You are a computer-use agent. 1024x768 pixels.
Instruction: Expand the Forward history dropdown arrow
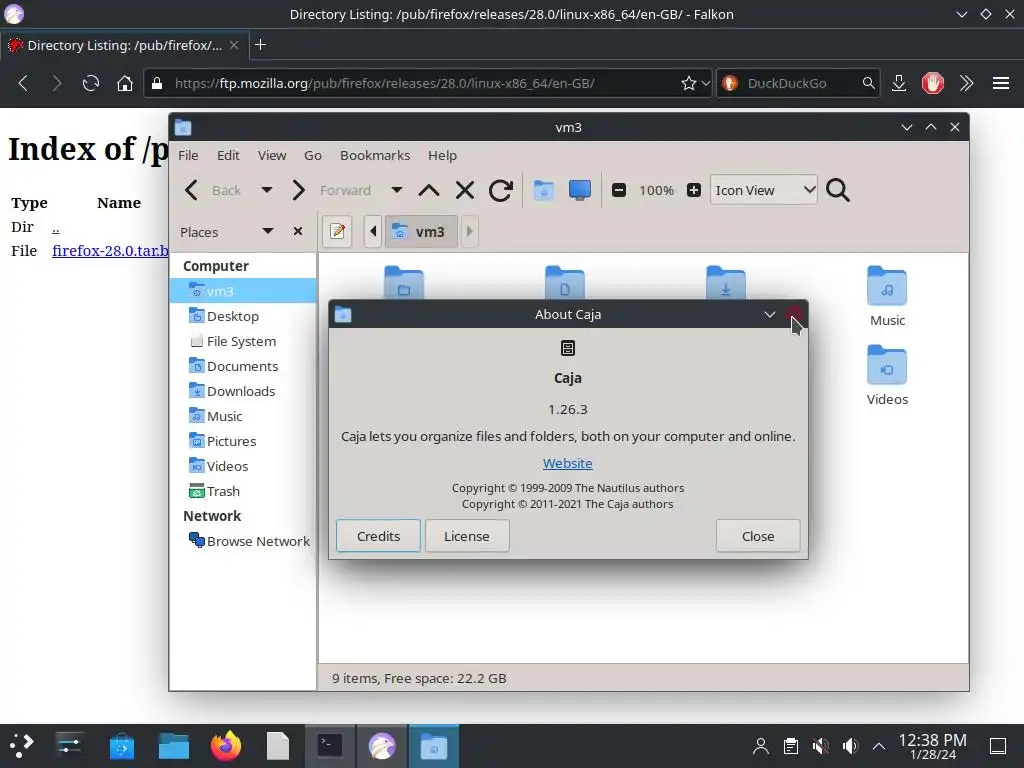pyautogui.click(x=396, y=190)
